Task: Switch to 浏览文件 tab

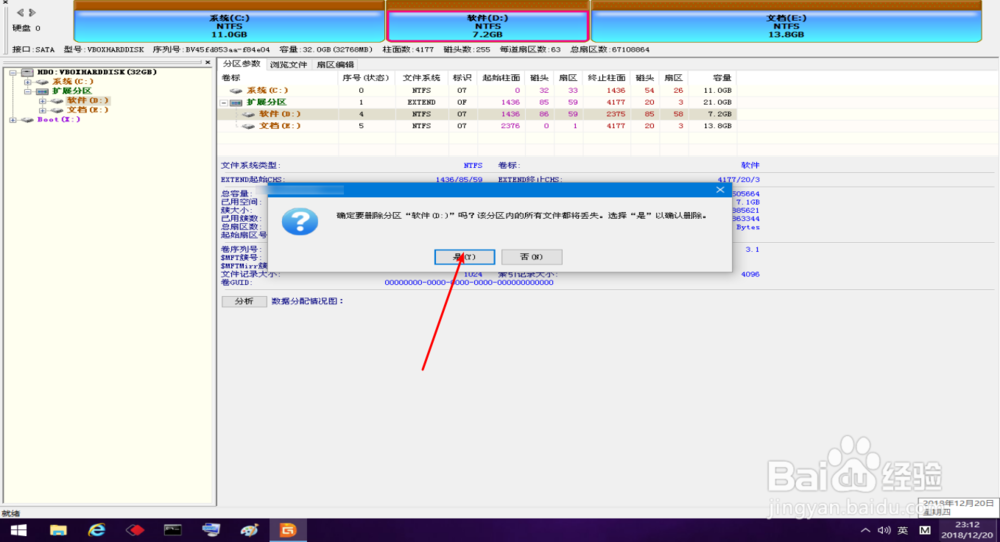Action: (x=288, y=64)
